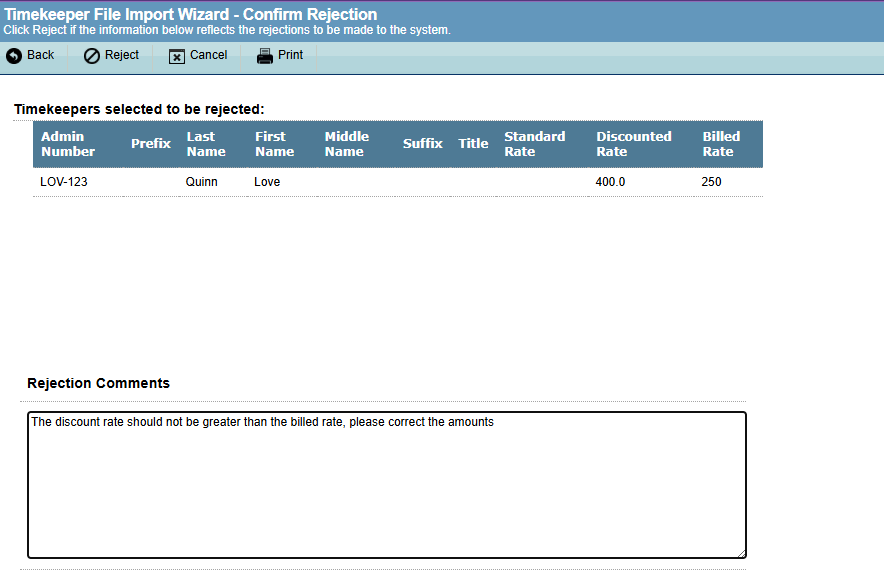Click the Reject prohibition icon

(92, 56)
